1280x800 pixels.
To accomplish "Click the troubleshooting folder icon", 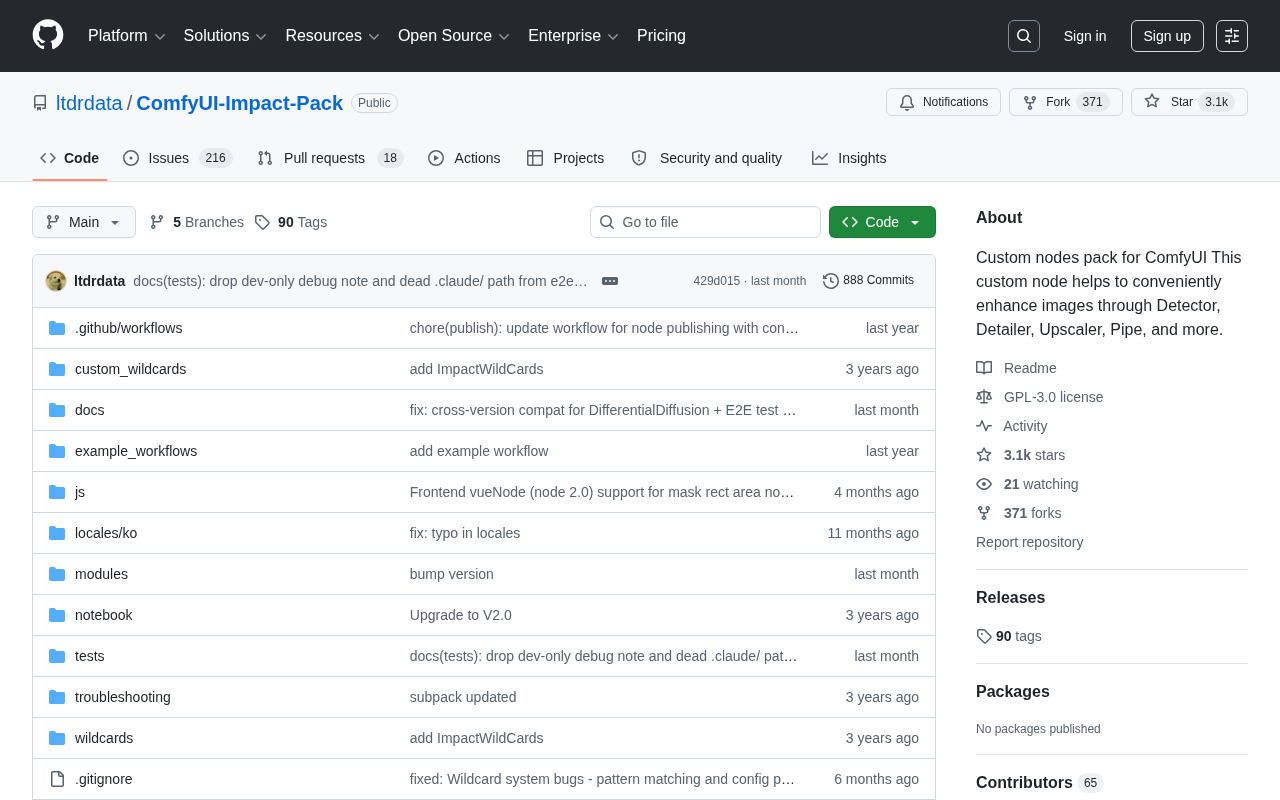I will coord(57,697).
